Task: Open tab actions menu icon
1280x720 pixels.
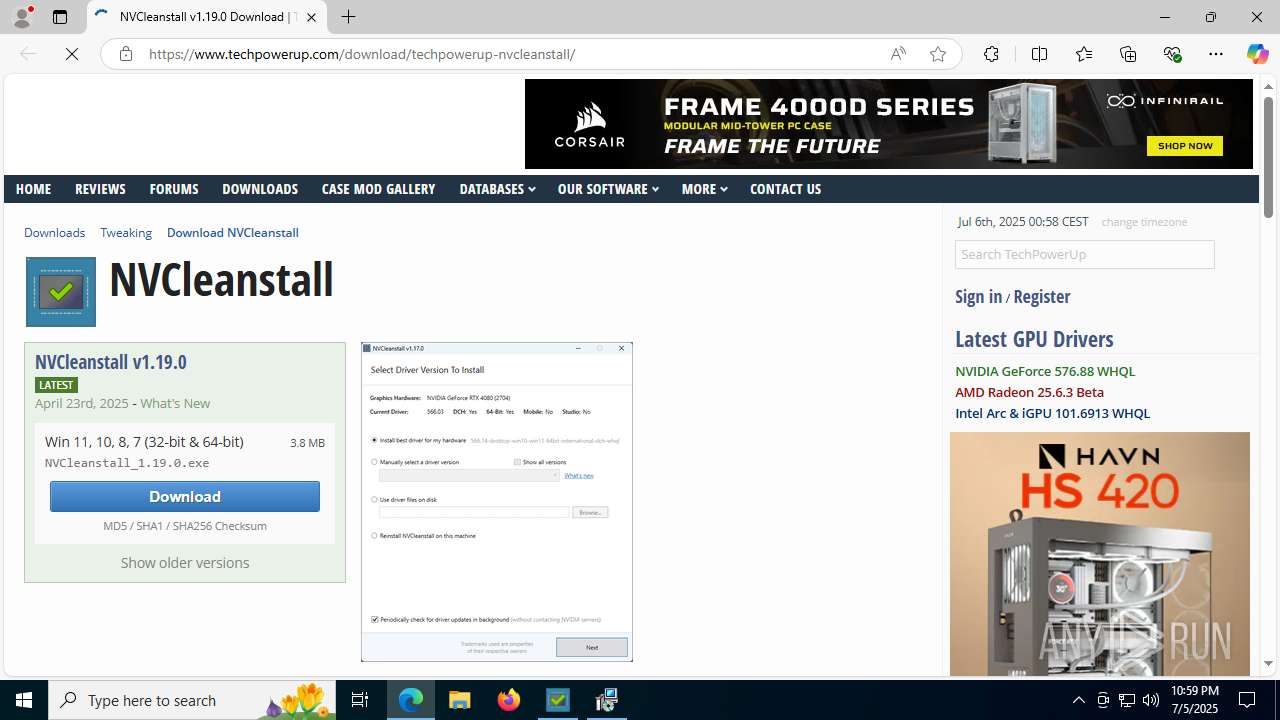Action: (60, 17)
